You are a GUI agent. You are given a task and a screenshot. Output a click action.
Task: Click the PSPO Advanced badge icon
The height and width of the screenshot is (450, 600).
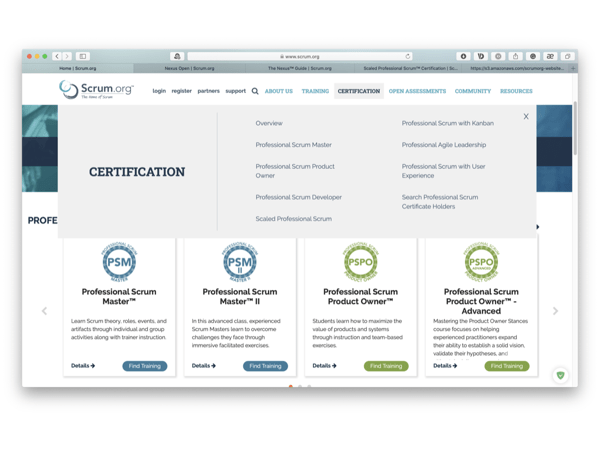[481, 262]
